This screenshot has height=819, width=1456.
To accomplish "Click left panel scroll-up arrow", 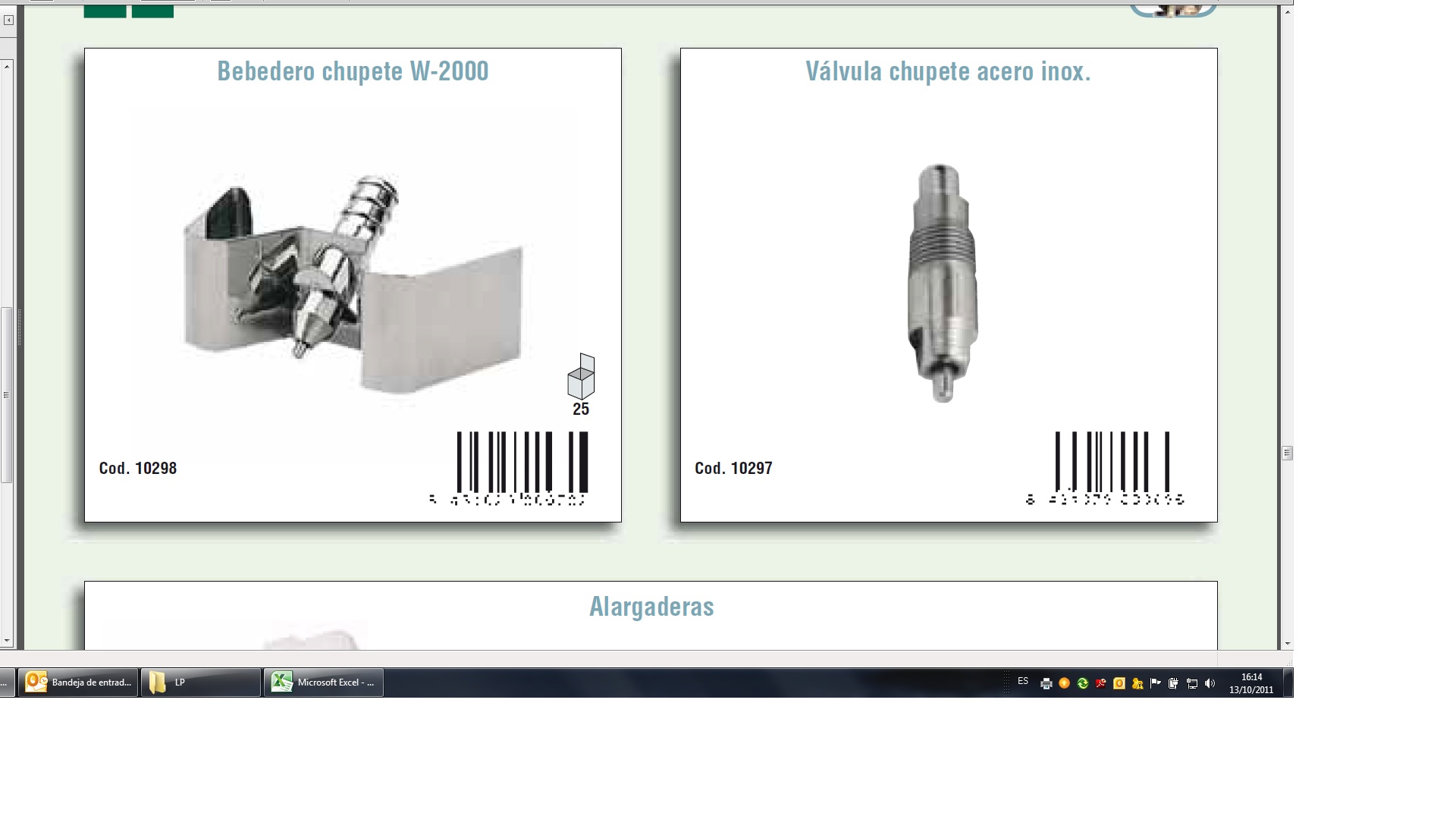I will (7, 67).
